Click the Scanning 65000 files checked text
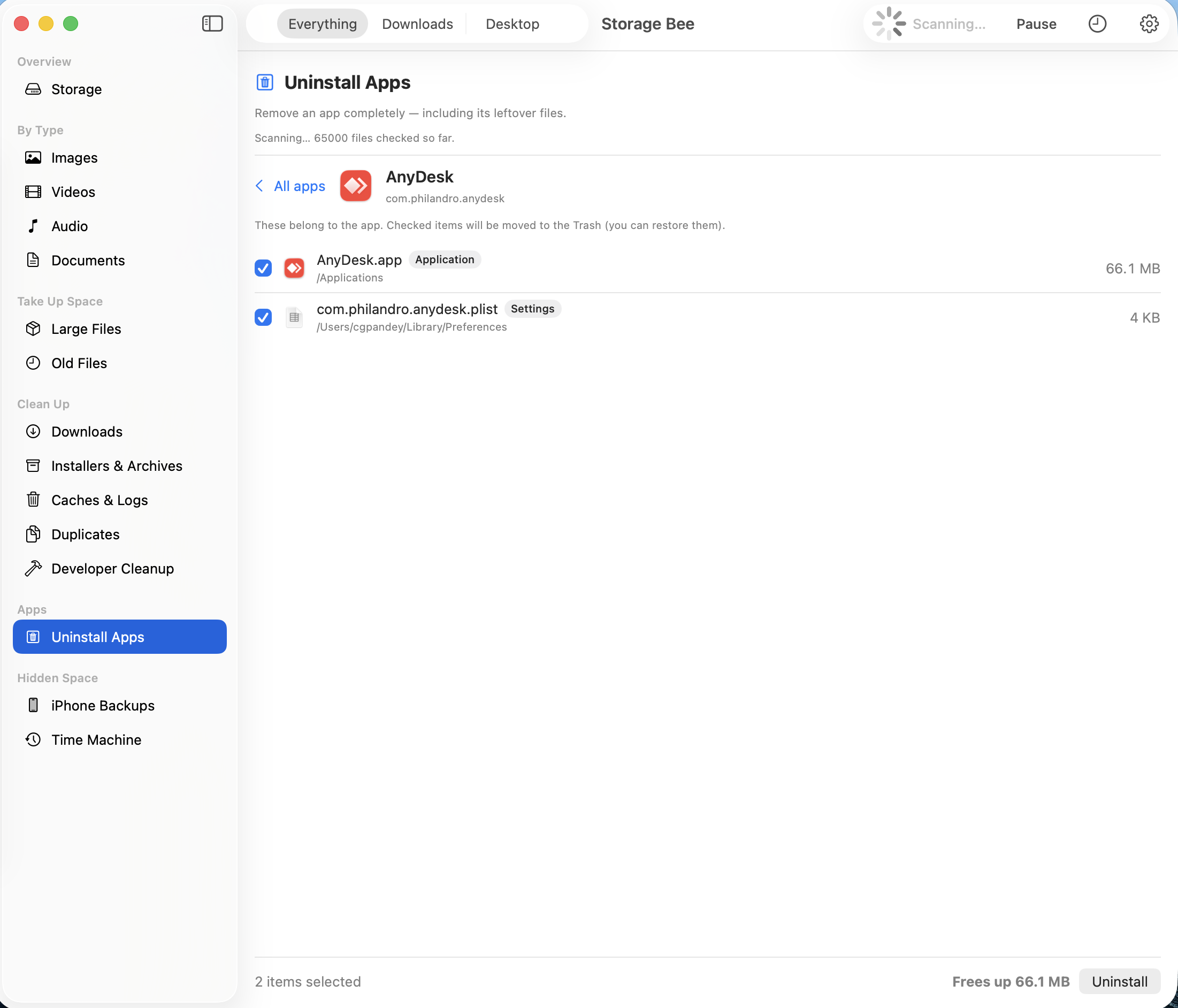Viewport: 1178px width, 1008px height. coord(355,138)
